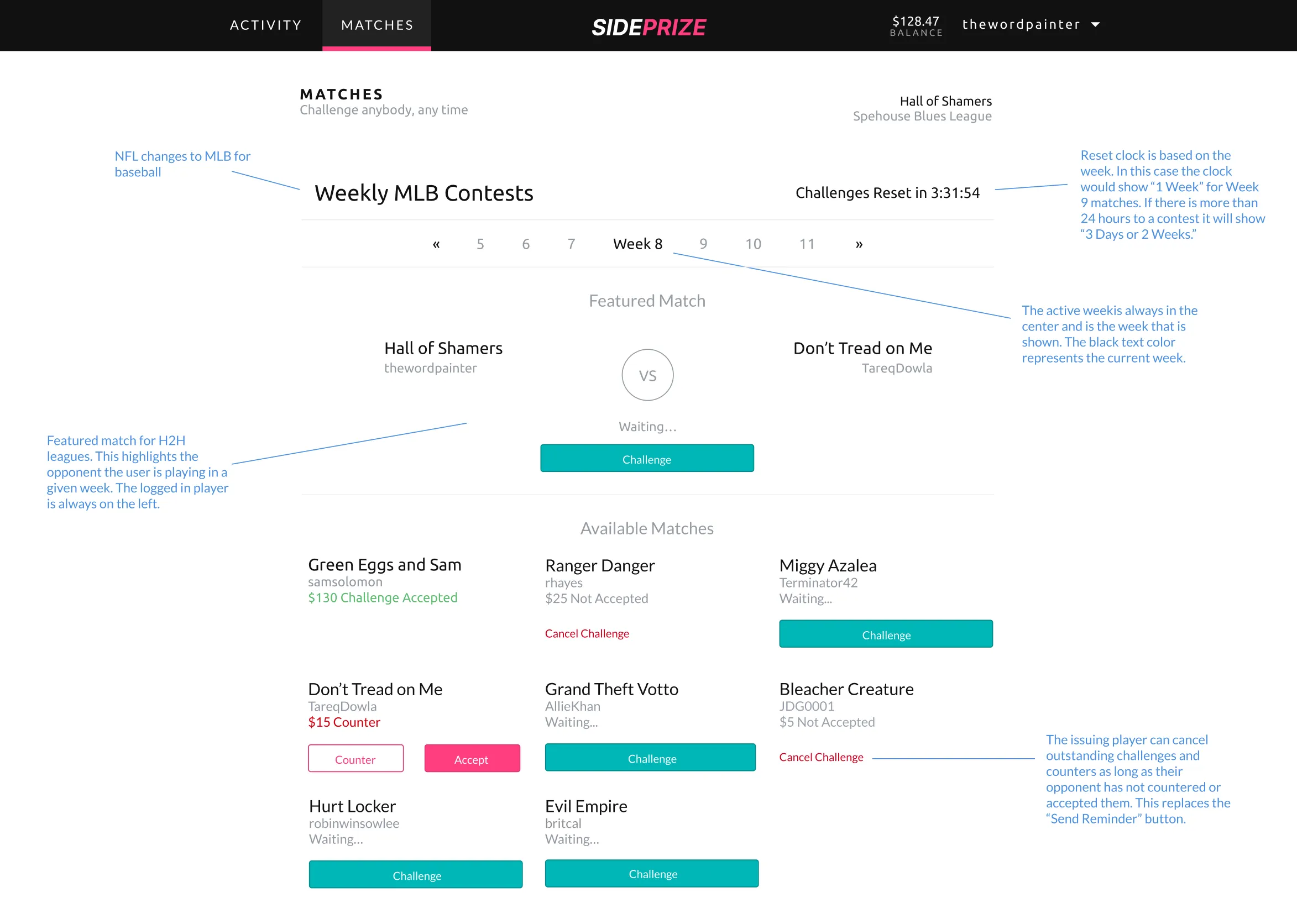1297x924 pixels.
Task: Cancel the Bleacher Creature challenge
Action: (x=820, y=757)
